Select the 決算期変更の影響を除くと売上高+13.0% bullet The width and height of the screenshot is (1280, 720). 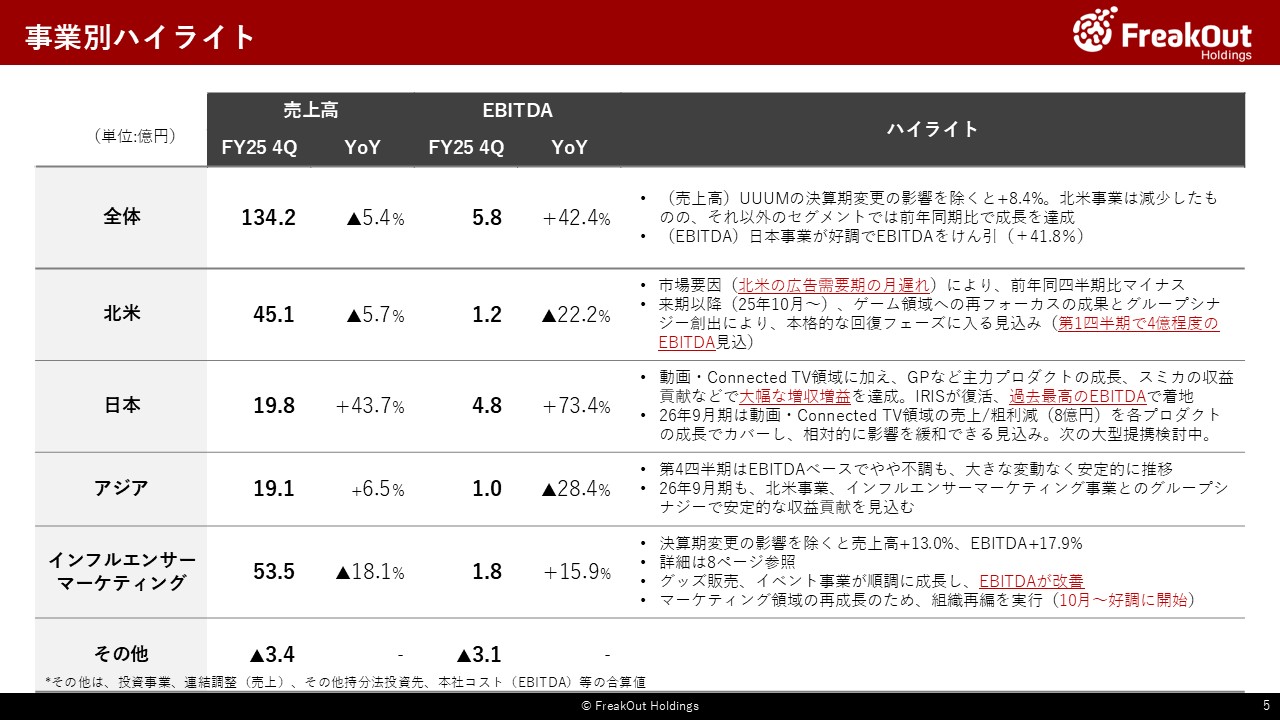[871, 544]
